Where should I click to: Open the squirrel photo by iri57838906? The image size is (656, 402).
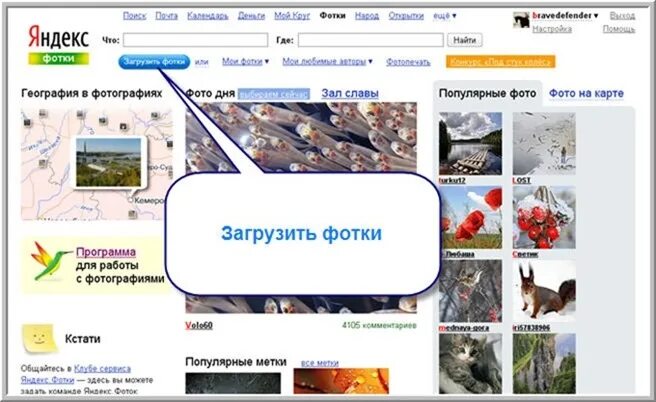tap(544, 291)
